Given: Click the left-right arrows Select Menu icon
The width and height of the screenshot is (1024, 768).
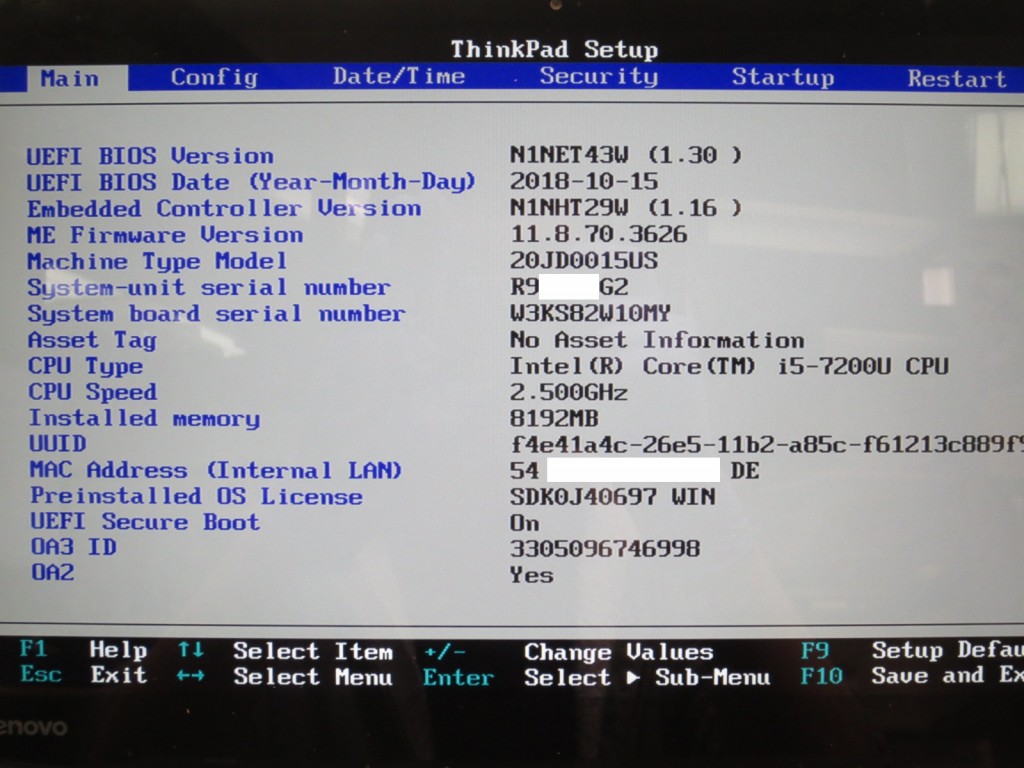Looking at the screenshot, I should tap(190, 676).
